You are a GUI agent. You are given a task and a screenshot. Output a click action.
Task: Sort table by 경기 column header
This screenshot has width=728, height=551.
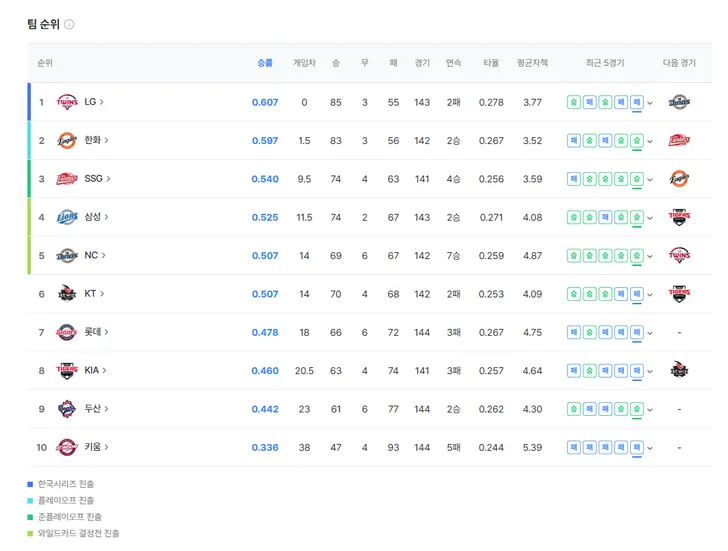click(422, 63)
